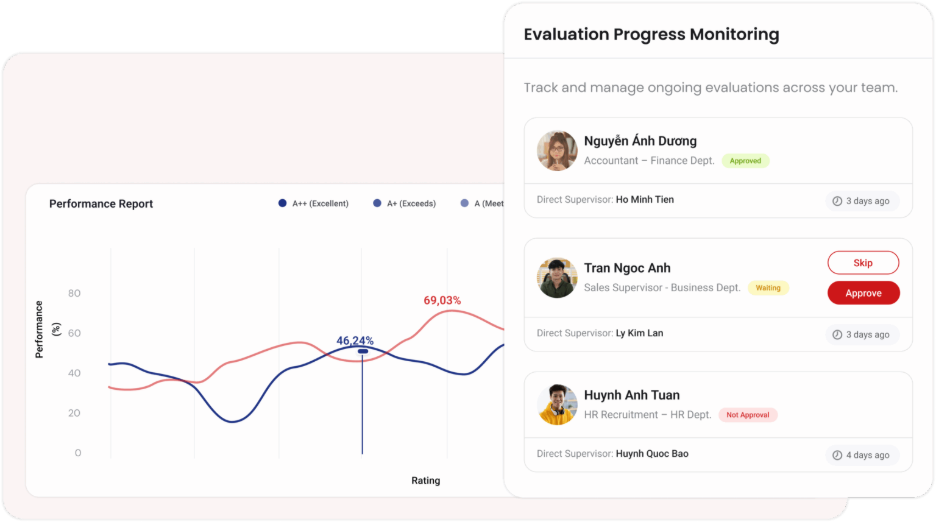Toggle the A++ (Excellent) legend dot
Image resolution: width=936 pixels, height=522 pixels.
tap(282, 203)
